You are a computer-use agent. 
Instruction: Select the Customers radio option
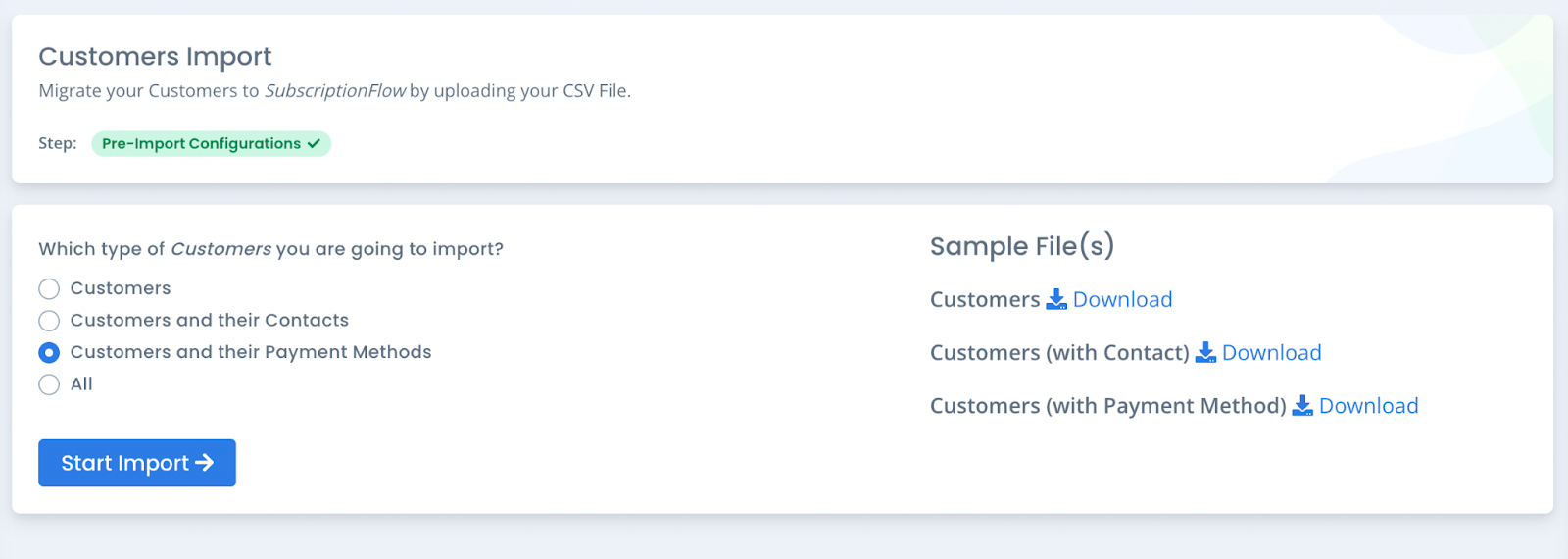pos(49,288)
